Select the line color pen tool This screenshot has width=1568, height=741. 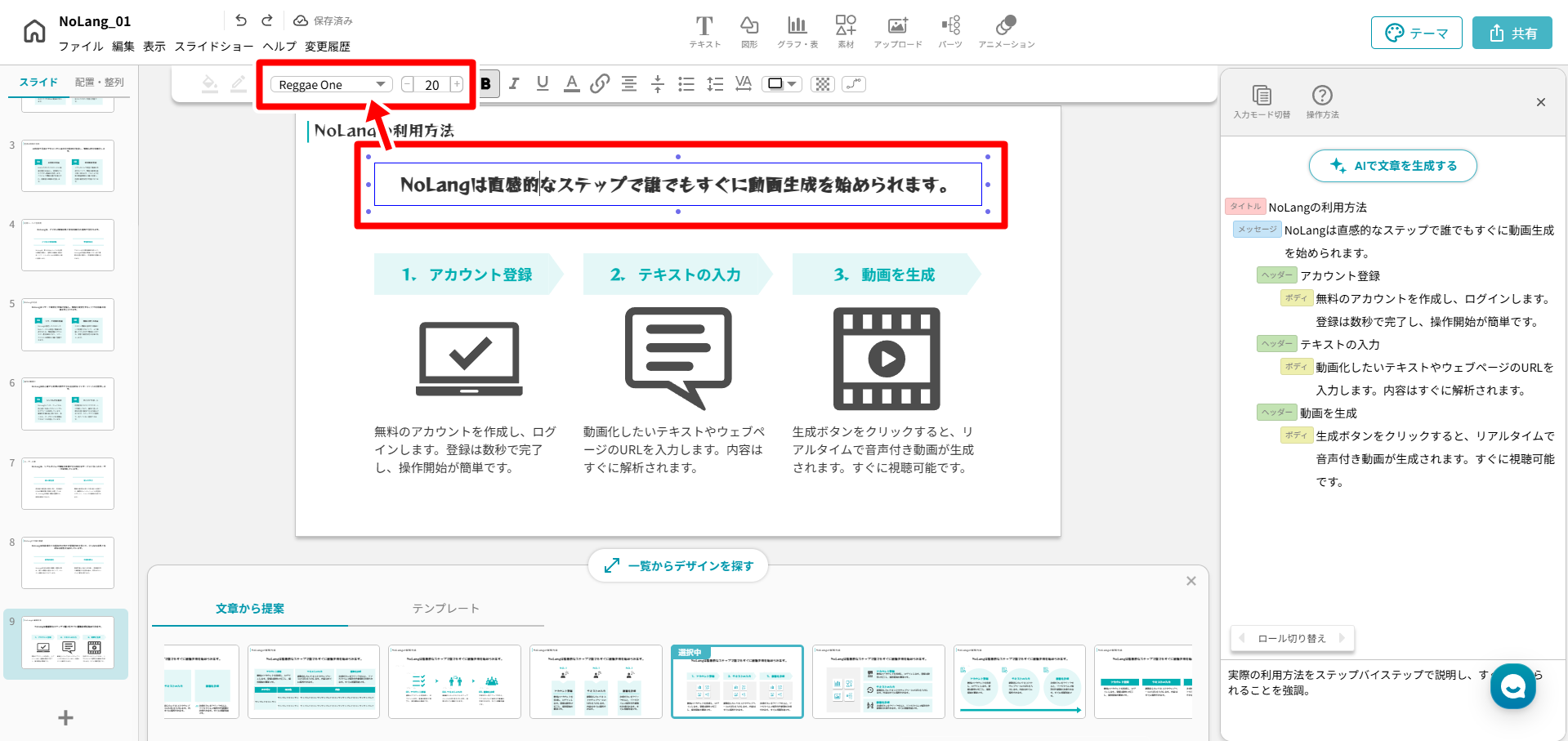click(239, 83)
